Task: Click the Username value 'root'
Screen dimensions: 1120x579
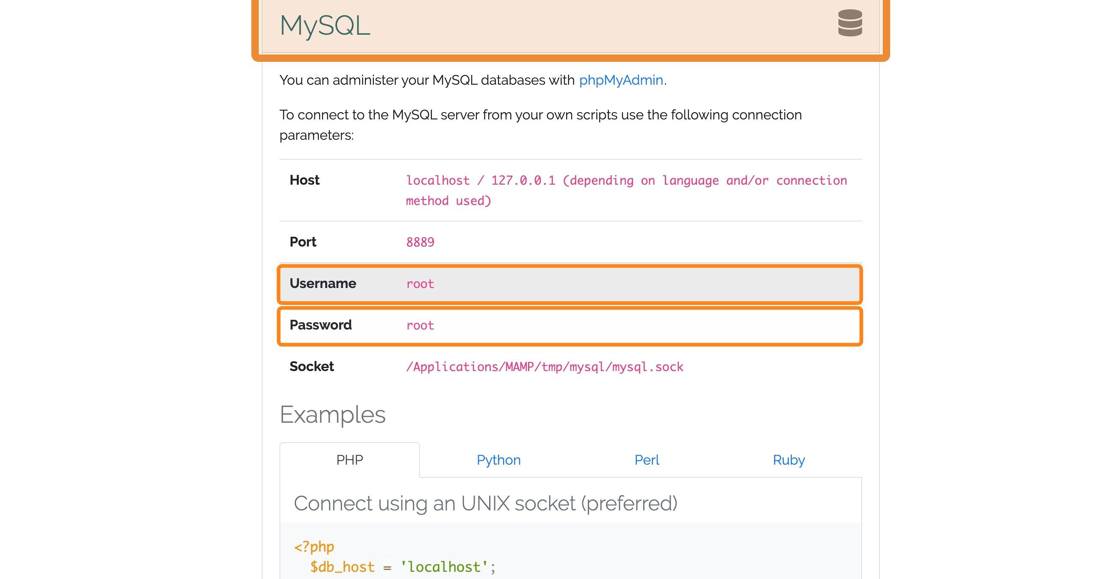Action: pos(420,284)
